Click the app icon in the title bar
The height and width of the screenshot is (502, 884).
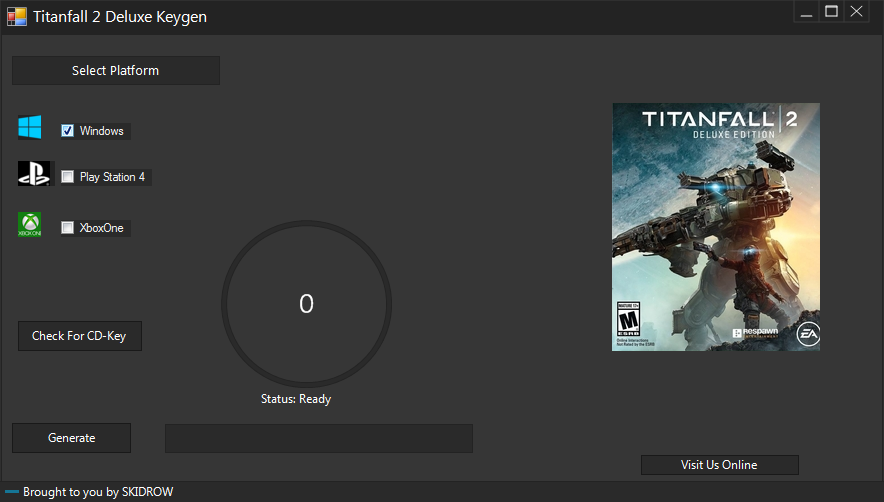(17, 17)
